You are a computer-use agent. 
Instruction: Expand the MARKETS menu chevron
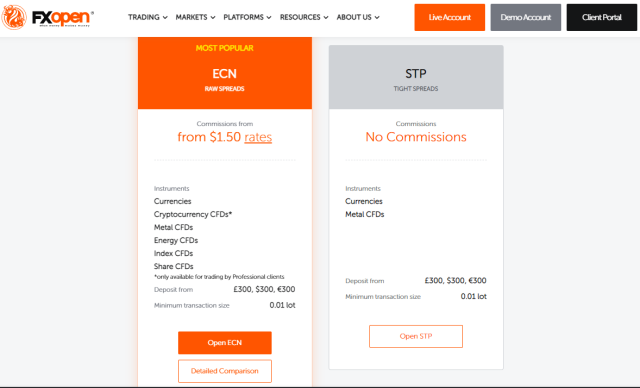pyautogui.click(x=213, y=18)
